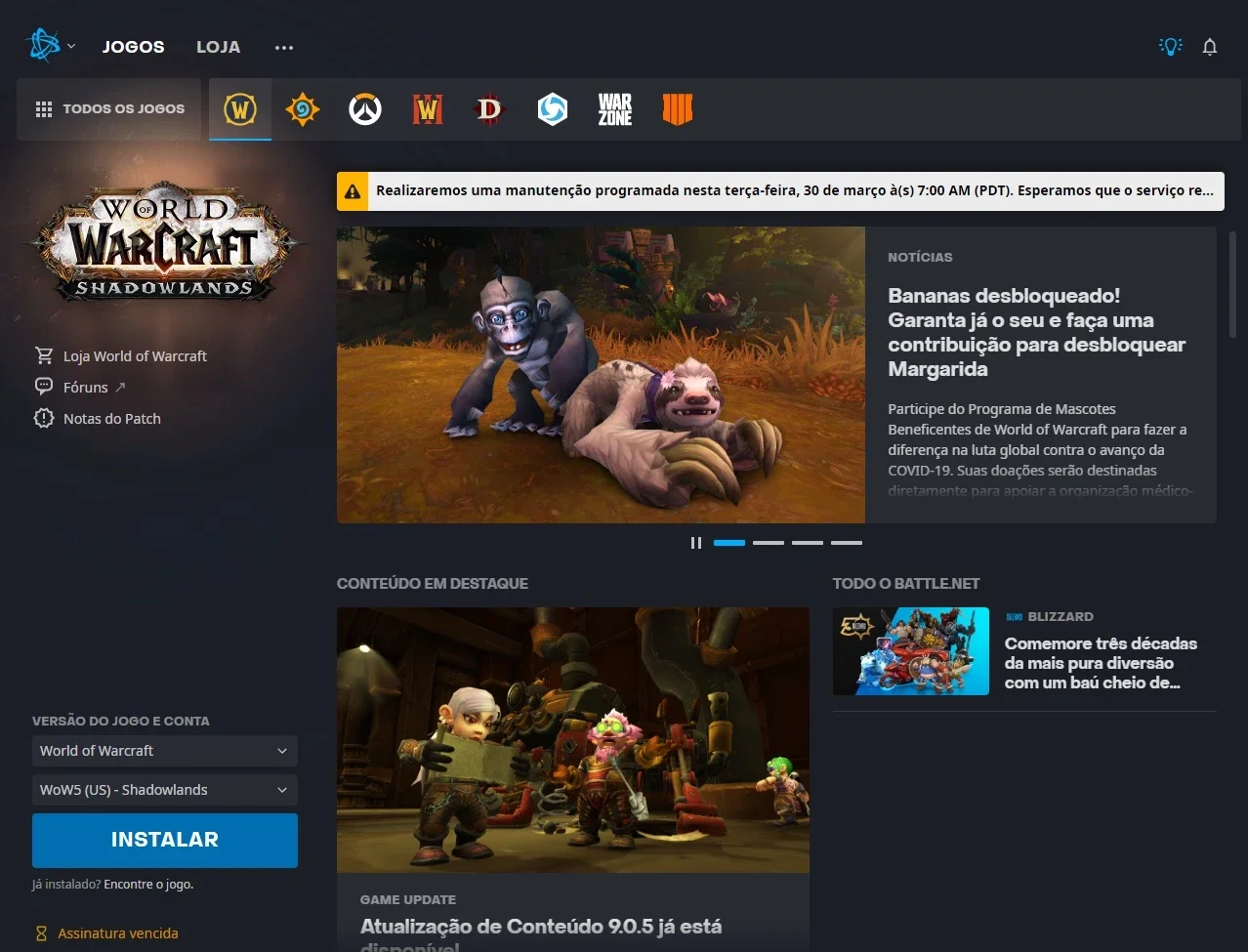Click the NOTÍCIAS label in news panel
This screenshot has height=952, width=1248.
pos(920,258)
